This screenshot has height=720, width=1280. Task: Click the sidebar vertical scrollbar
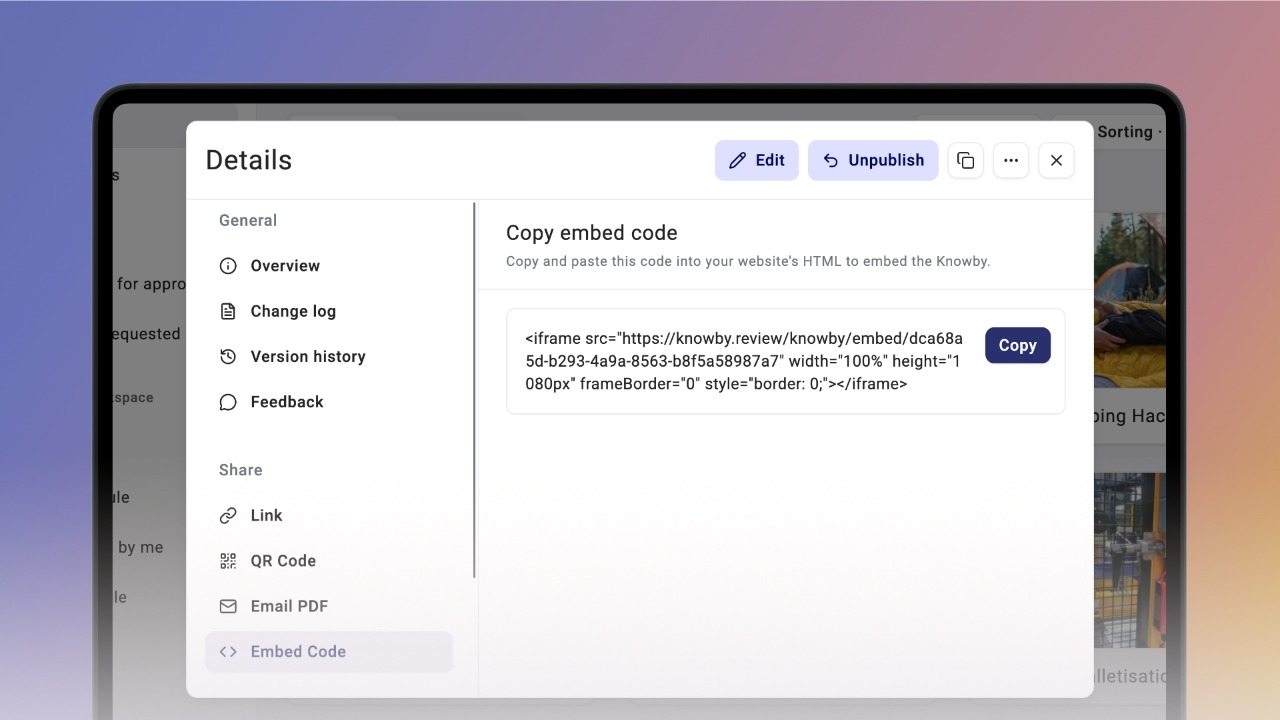(474, 390)
